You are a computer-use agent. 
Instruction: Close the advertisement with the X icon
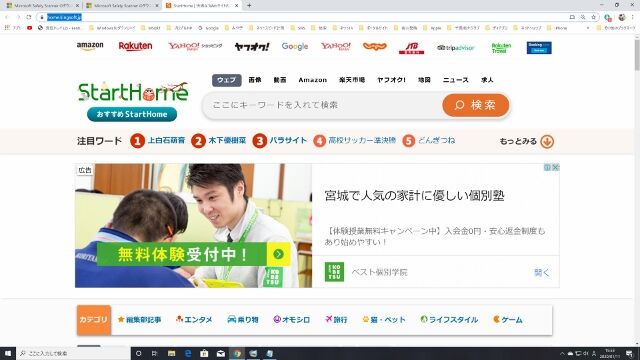coord(556,167)
